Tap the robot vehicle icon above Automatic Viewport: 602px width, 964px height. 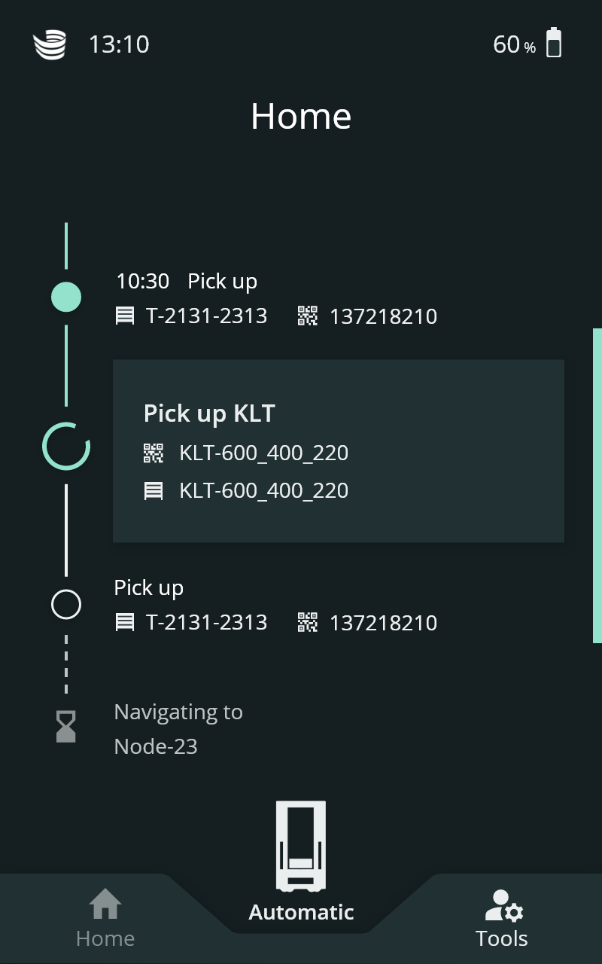coord(301,846)
